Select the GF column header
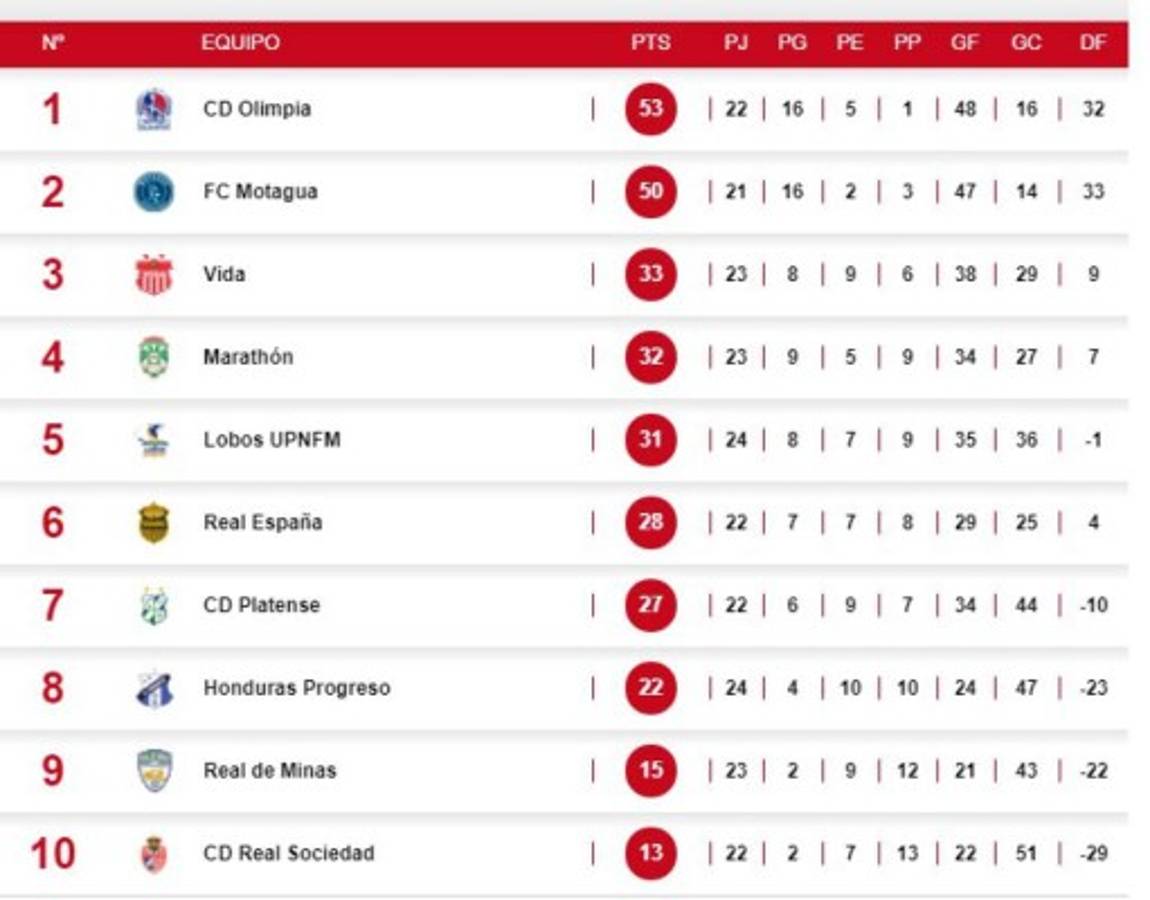Image resolution: width=1150 pixels, height=900 pixels. pyautogui.click(x=965, y=43)
